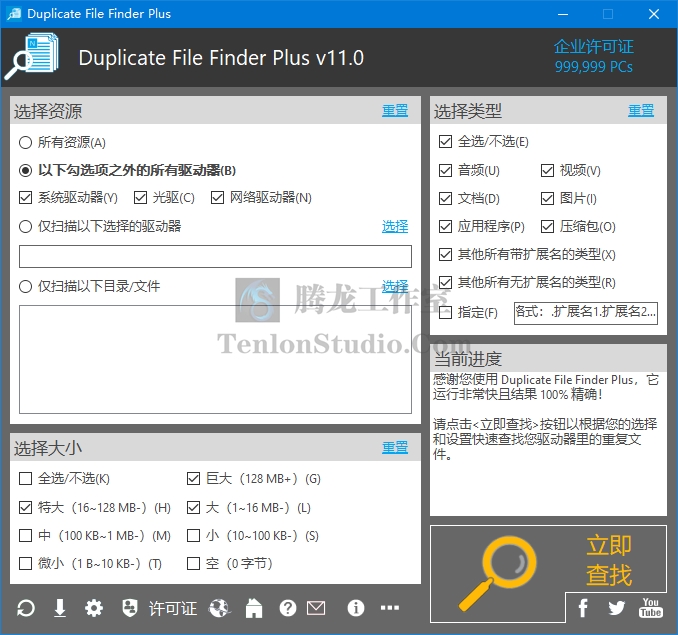Viewport: 678px width, 635px height.
Task: Click the envelope email icon
Action: pyautogui.click(x=316, y=608)
